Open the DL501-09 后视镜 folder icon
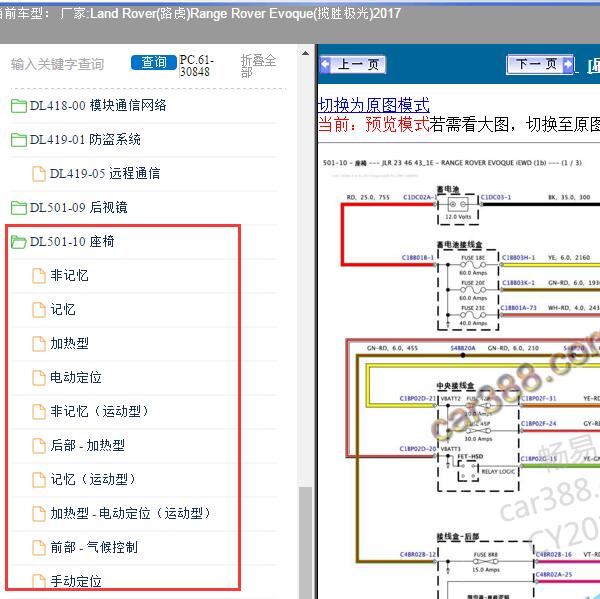The width and height of the screenshot is (600, 599). pos(18,208)
